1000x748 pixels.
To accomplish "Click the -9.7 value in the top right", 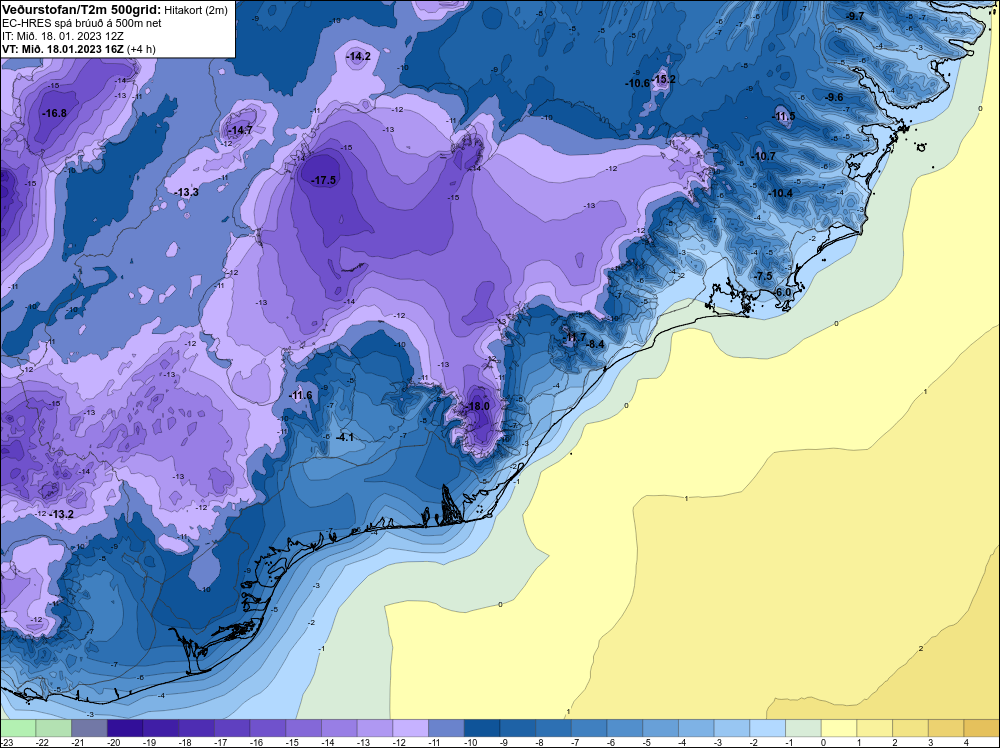I will click(x=855, y=16).
